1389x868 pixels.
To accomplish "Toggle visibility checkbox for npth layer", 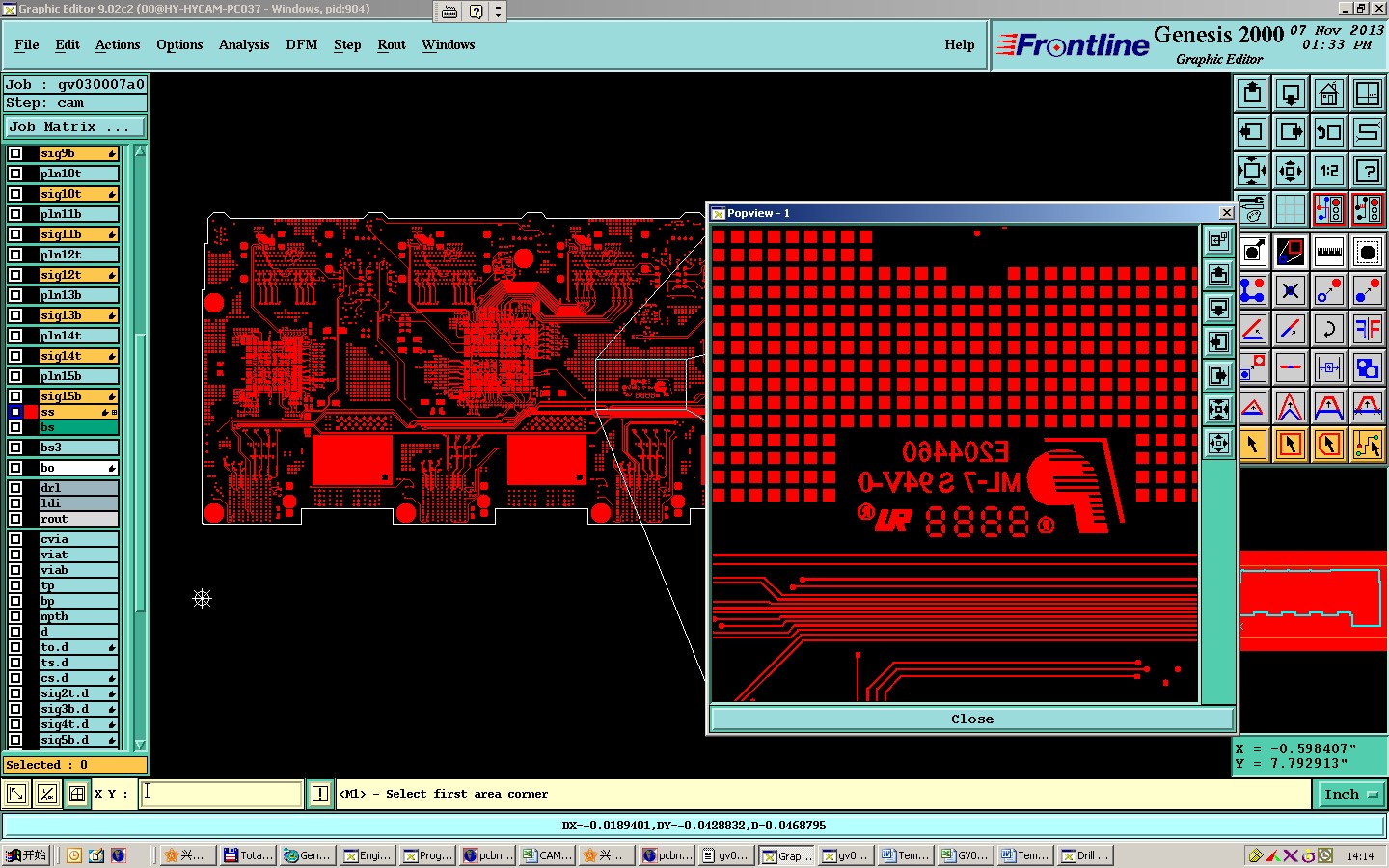I will pos(15,616).
